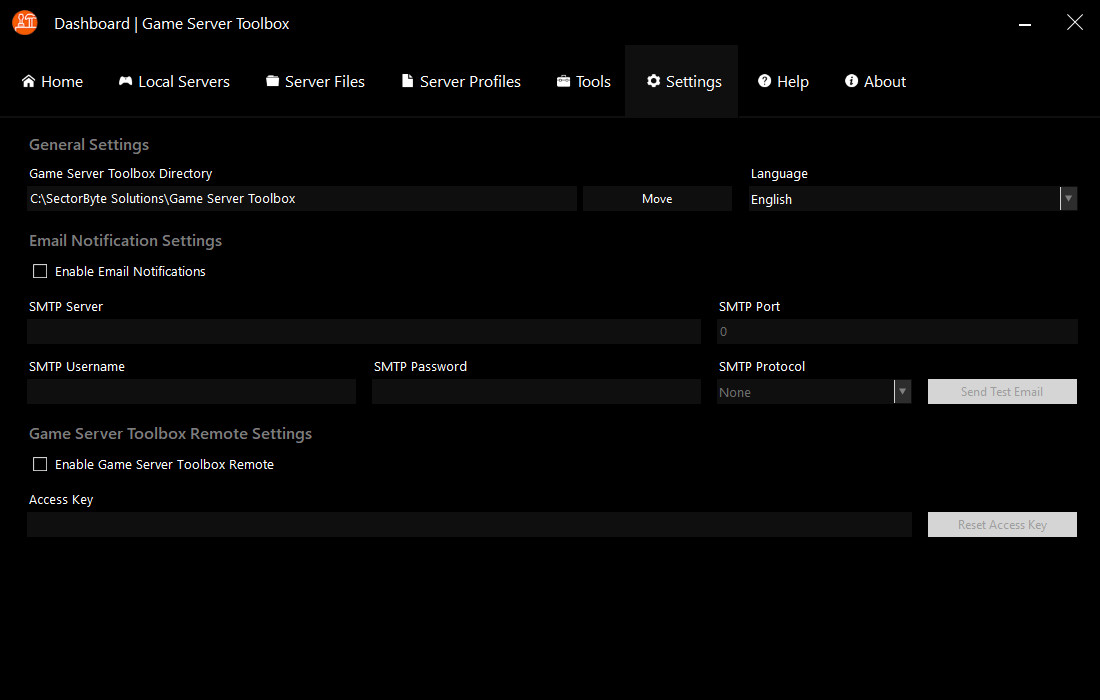Viewport: 1100px width, 700px height.
Task: Click the Move button
Action: tap(656, 198)
